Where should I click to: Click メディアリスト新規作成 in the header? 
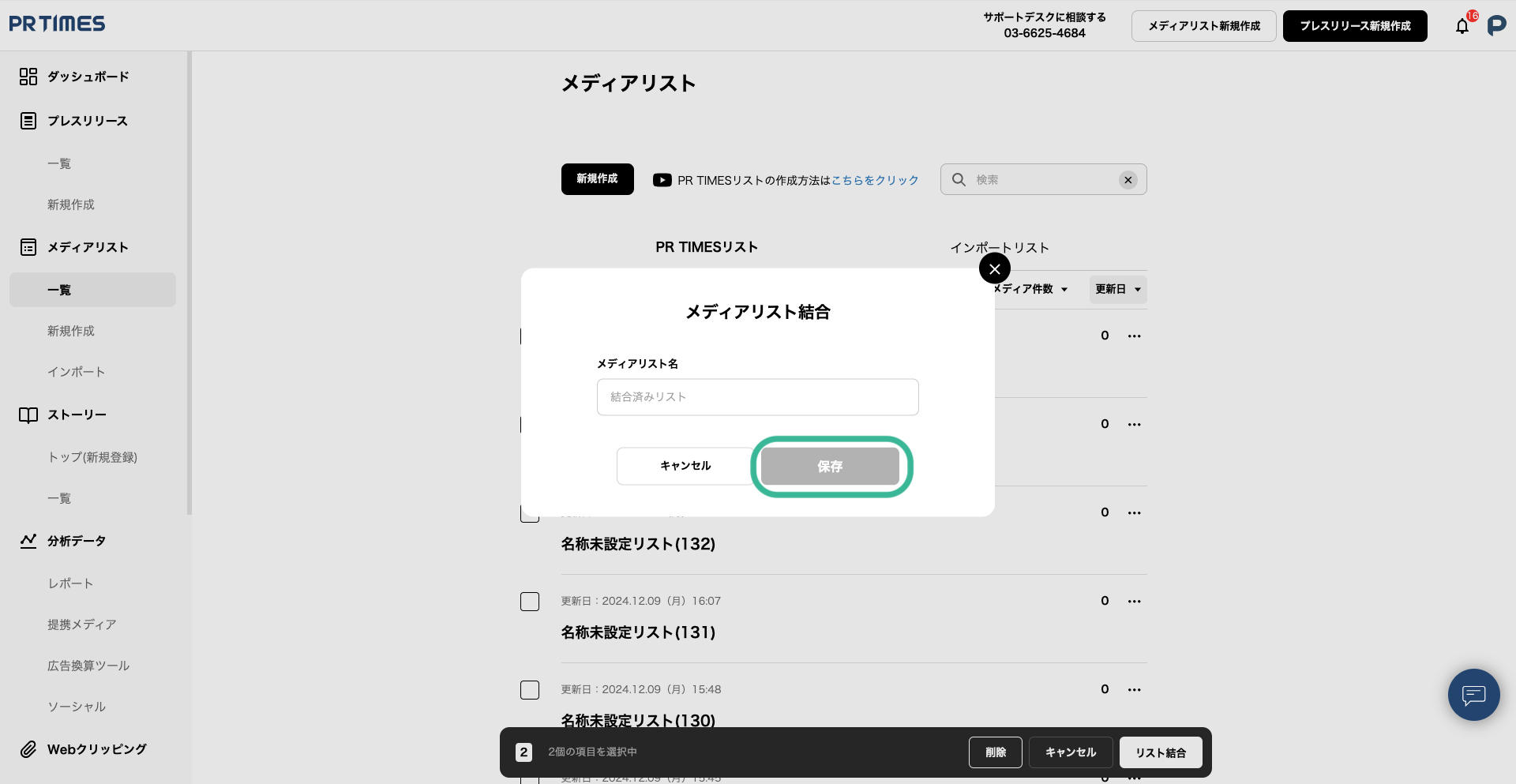[1204, 26]
